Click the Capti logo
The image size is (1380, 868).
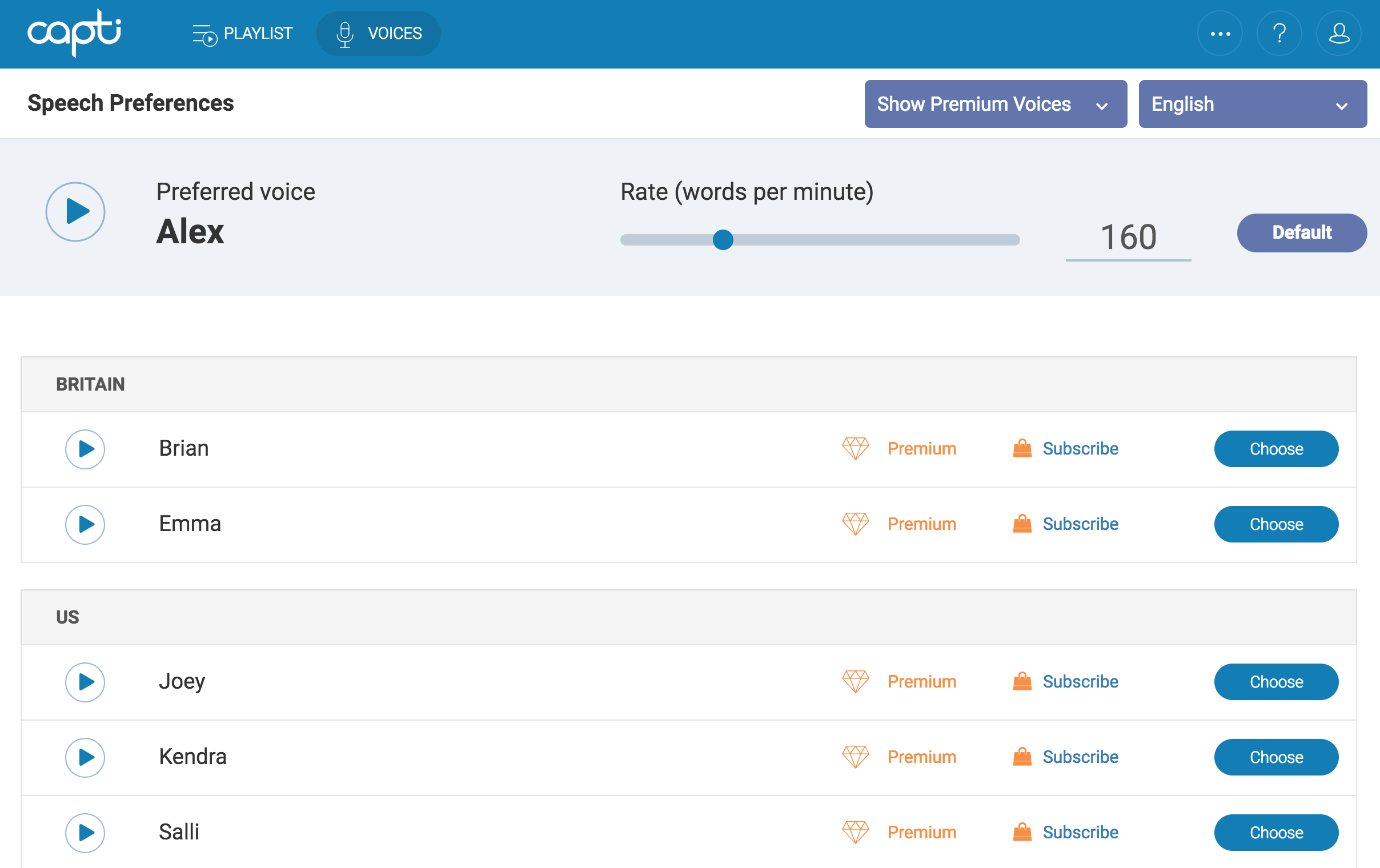click(x=74, y=33)
